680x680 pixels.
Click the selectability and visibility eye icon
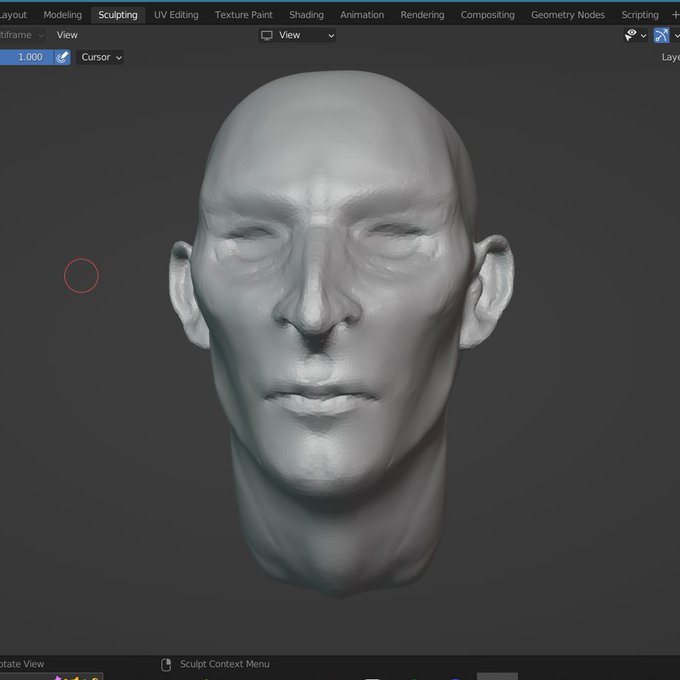(630, 35)
